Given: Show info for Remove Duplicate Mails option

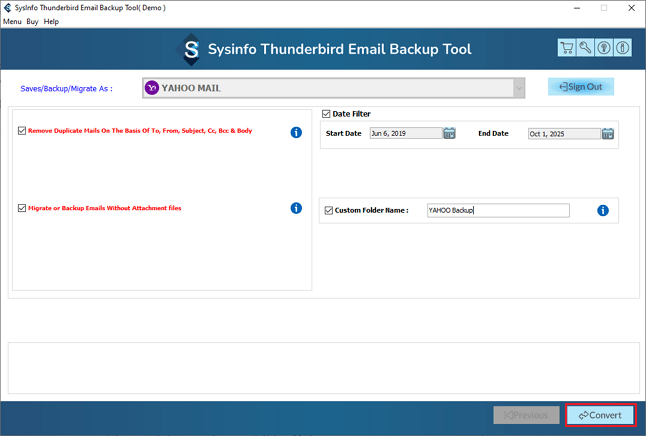Looking at the screenshot, I should pyautogui.click(x=296, y=132).
